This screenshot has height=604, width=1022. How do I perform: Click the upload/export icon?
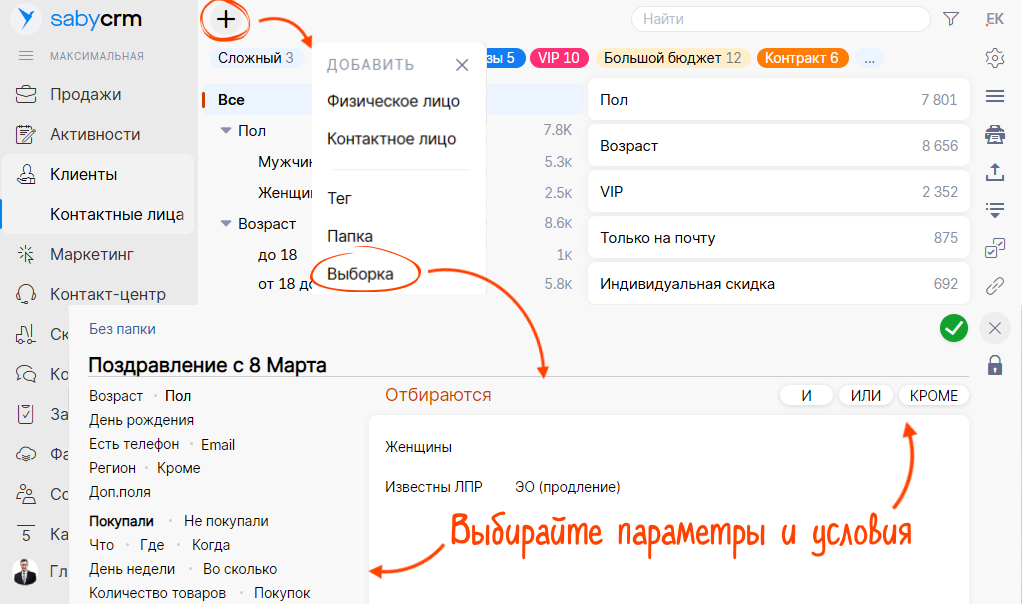(x=994, y=172)
